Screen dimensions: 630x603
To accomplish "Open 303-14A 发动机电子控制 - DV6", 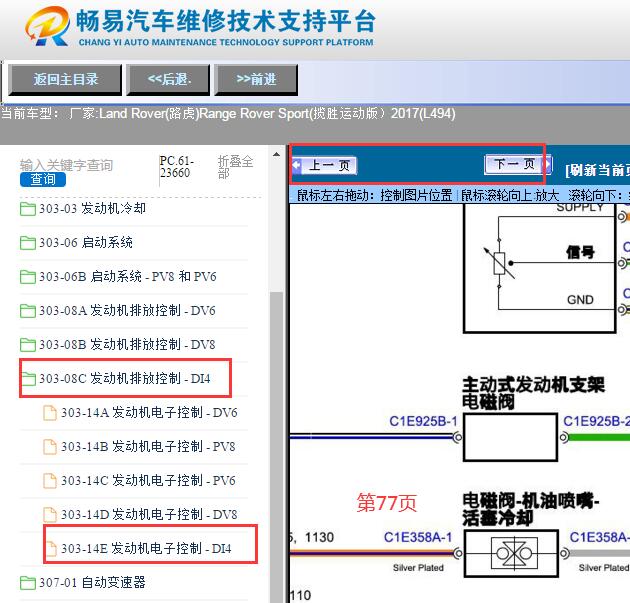I will pos(149,413).
